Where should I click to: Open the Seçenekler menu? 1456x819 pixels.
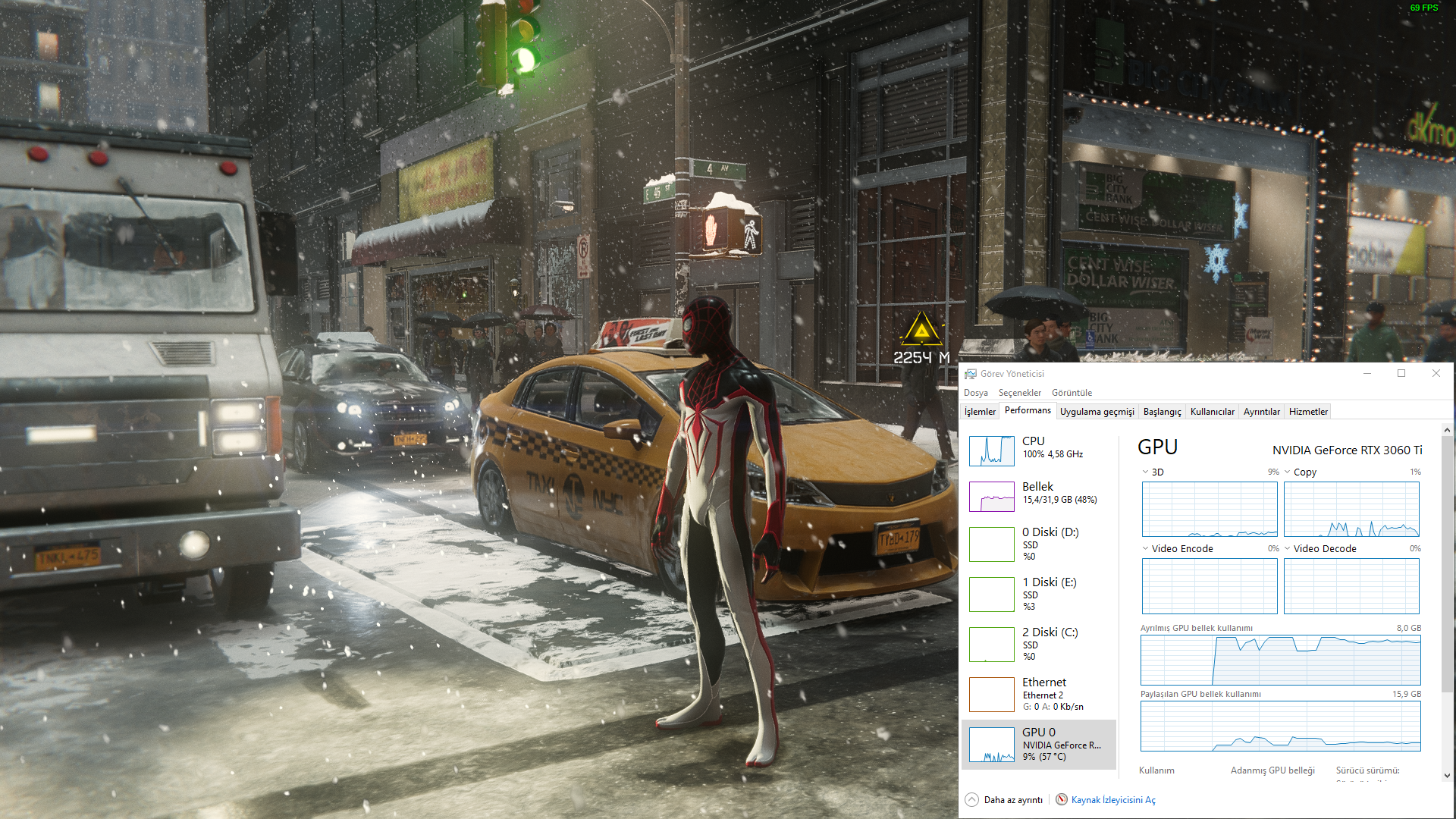pyautogui.click(x=1019, y=393)
